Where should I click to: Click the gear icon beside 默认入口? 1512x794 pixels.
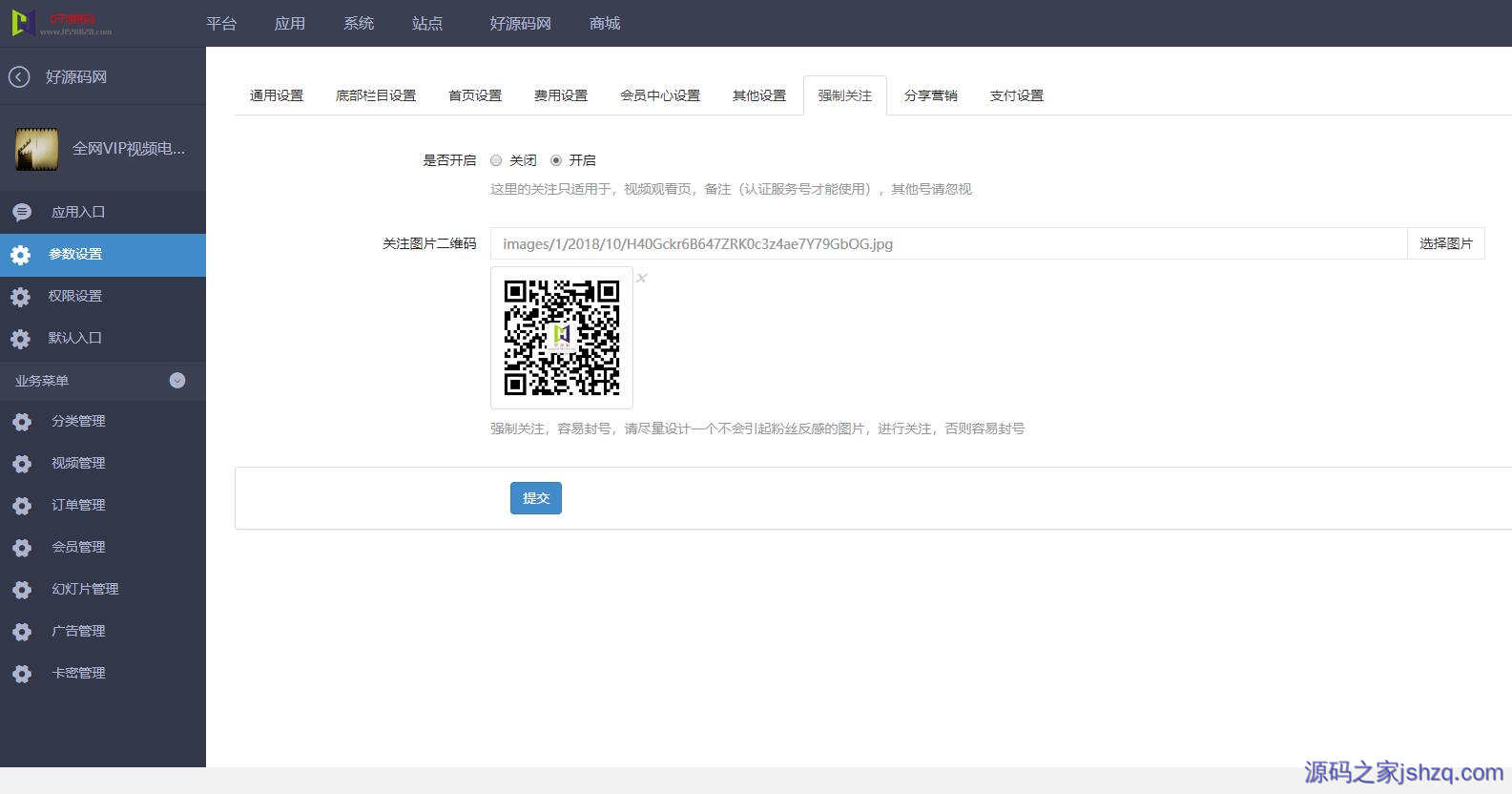tap(20, 339)
